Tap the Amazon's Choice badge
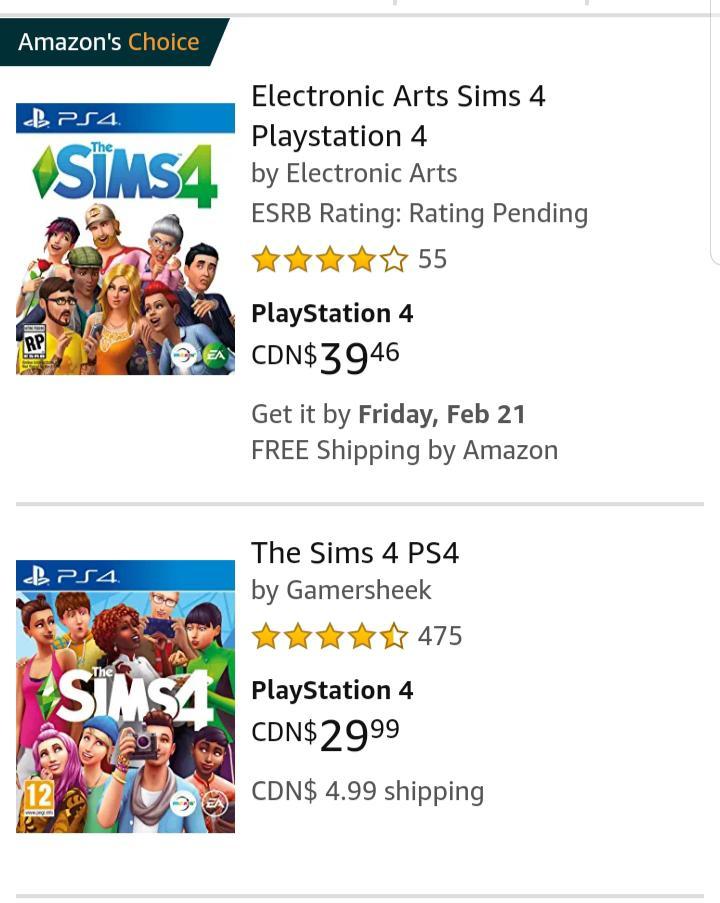This screenshot has height=903, width=720. coord(109,42)
